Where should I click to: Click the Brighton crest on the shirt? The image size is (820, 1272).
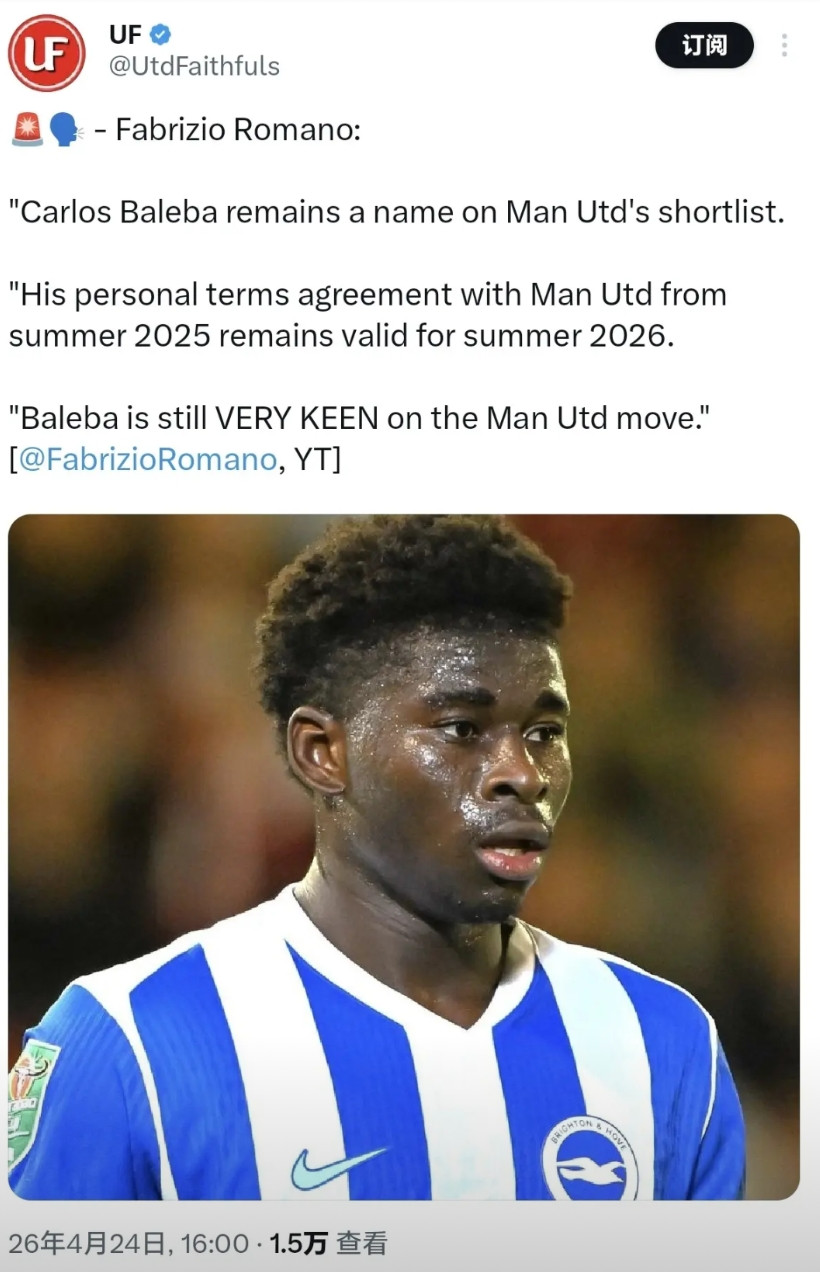click(590, 1158)
